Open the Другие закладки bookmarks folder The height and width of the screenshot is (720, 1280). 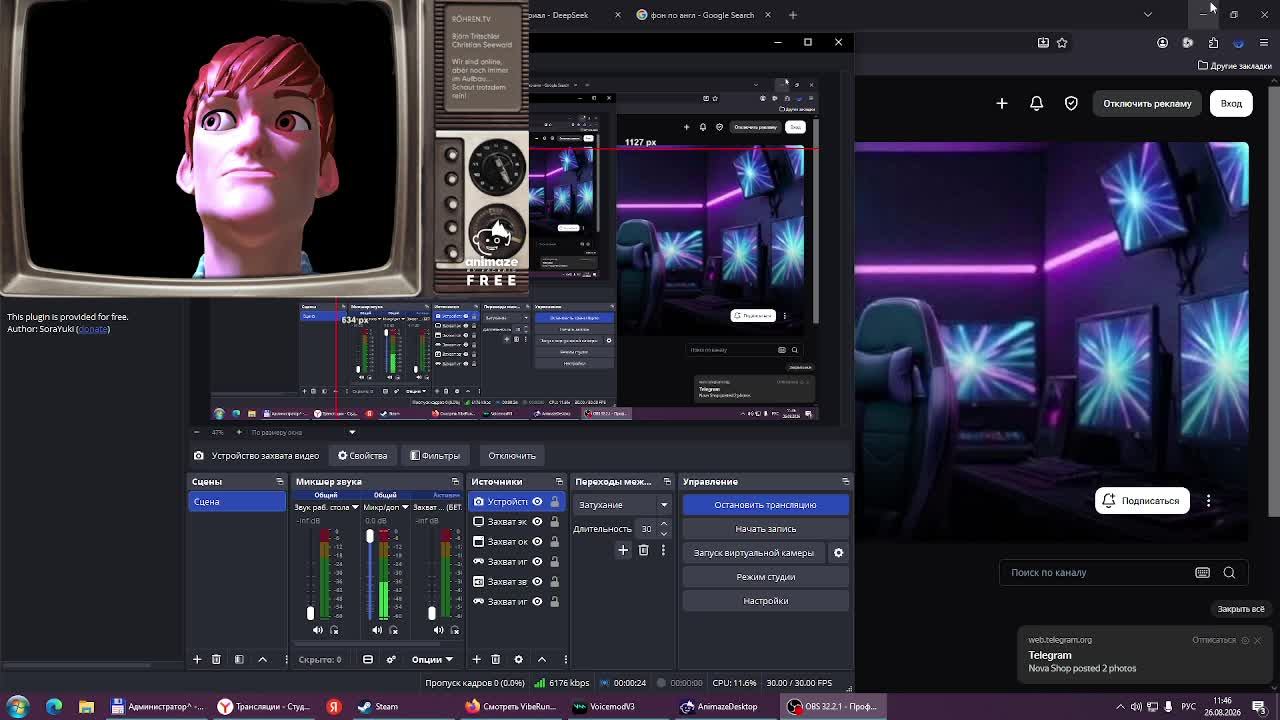[1235, 66]
